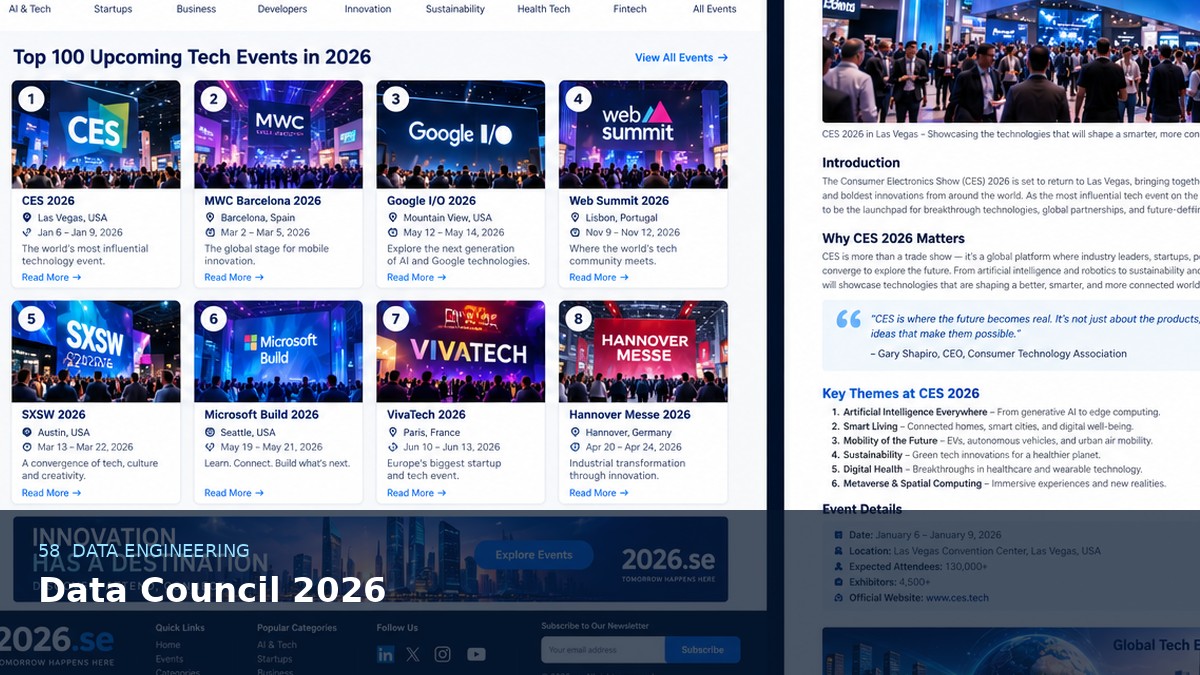This screenshot has width=1200, height=675.
Task: Click the Subscribe newsletter button
Action: 702,650
